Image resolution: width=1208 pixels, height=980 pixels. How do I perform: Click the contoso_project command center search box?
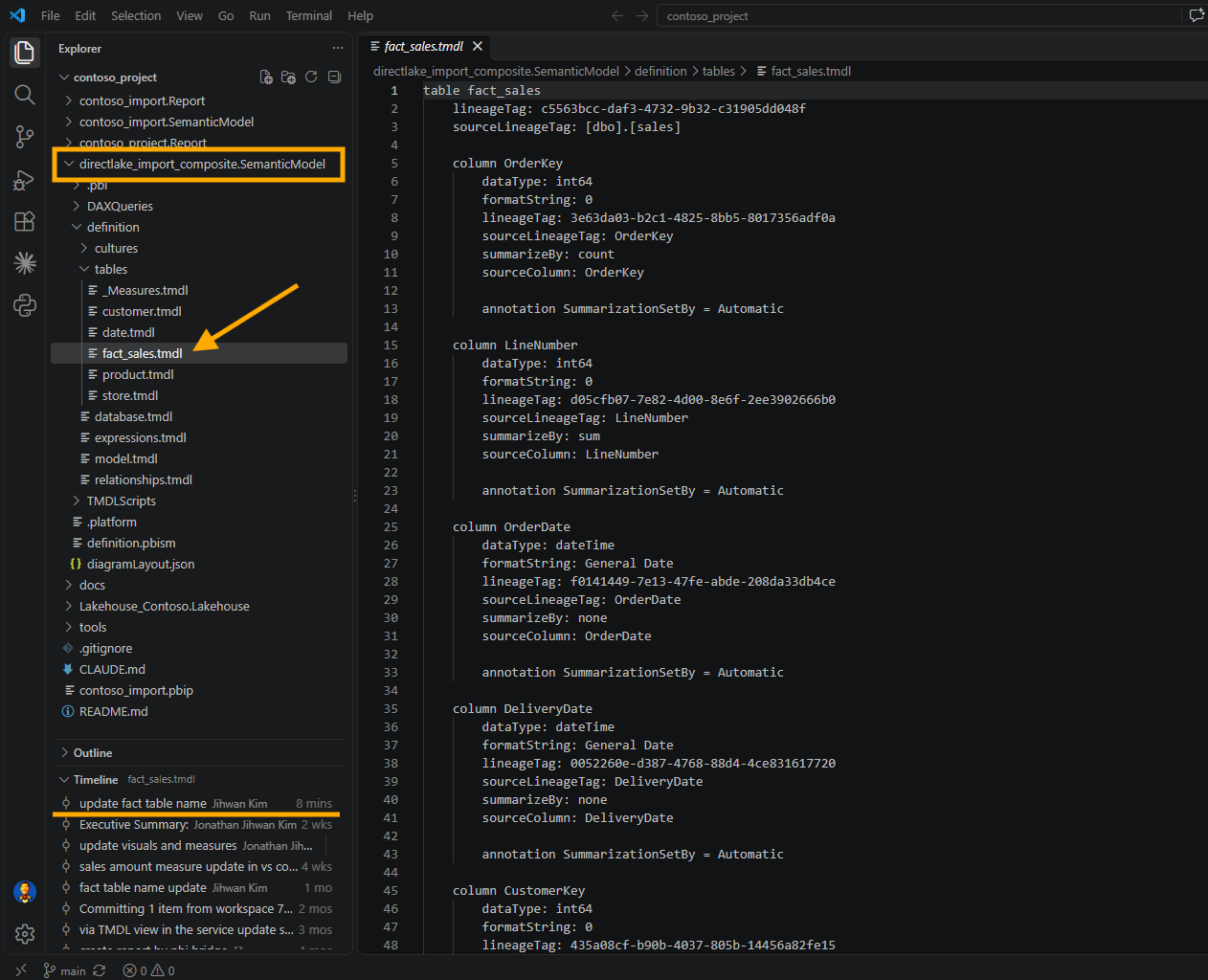[x=919, y=15]
